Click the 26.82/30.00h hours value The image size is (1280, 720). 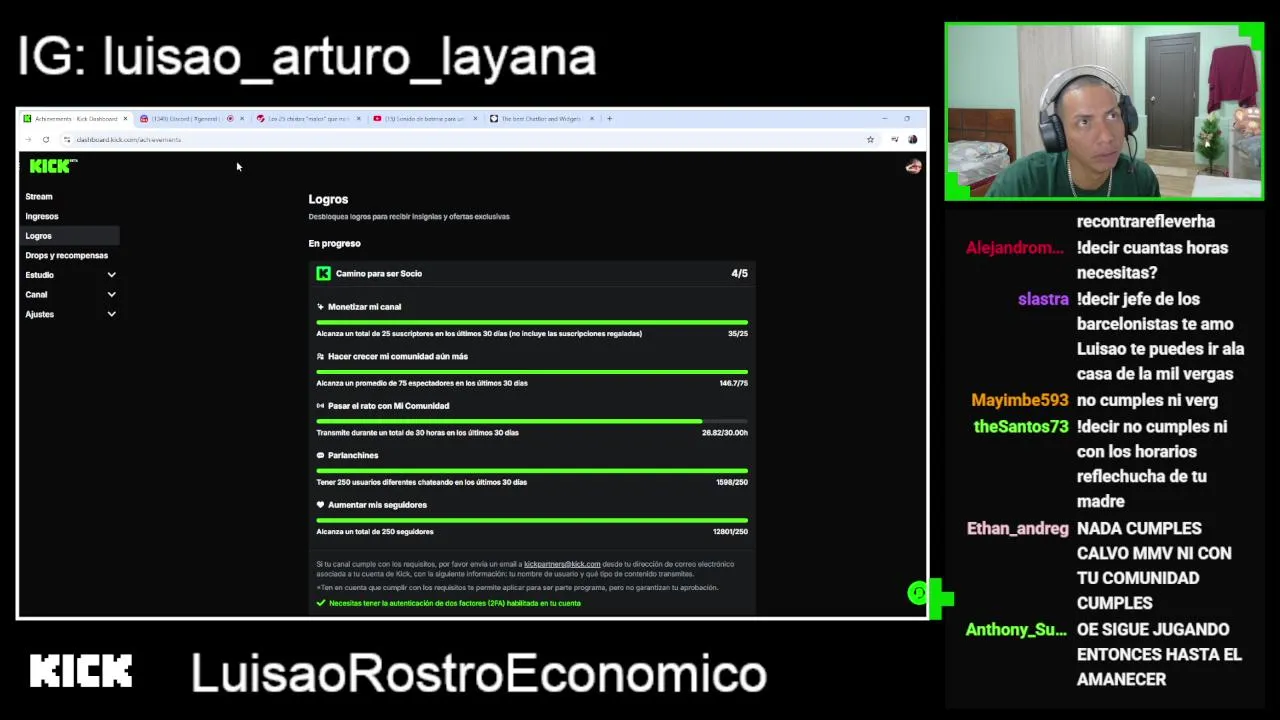point(725,433)
